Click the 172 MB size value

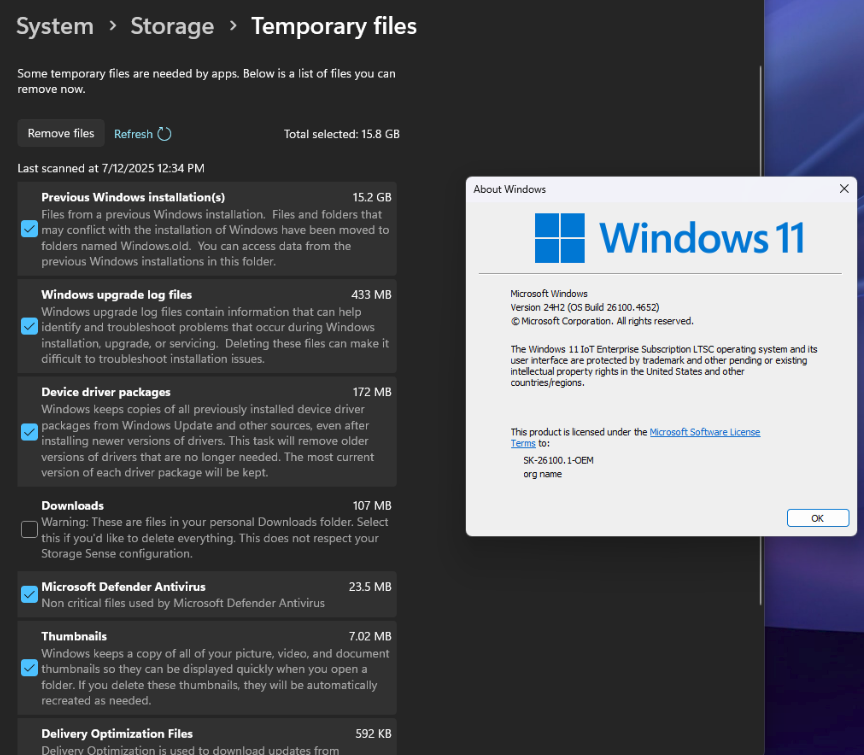tap(372, 392)
